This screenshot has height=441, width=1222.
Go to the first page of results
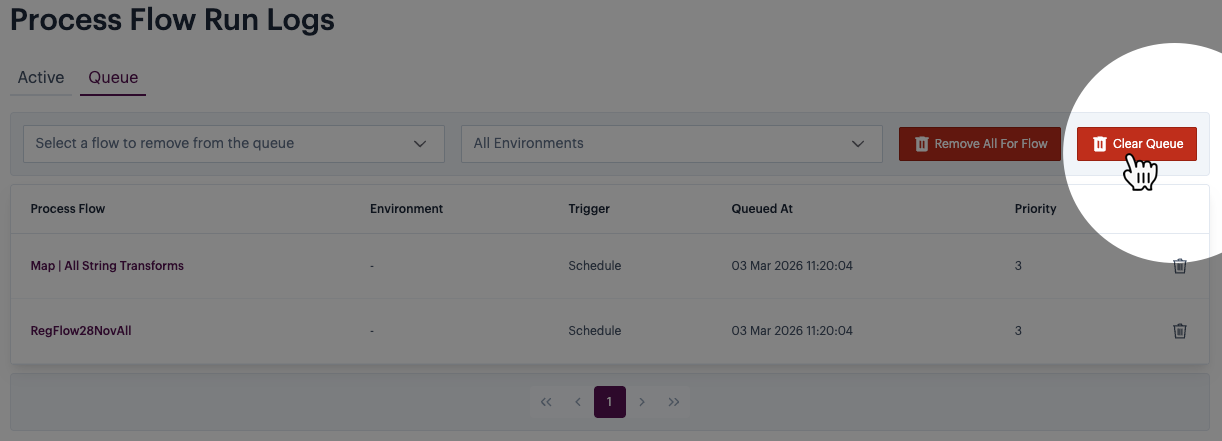546,402
